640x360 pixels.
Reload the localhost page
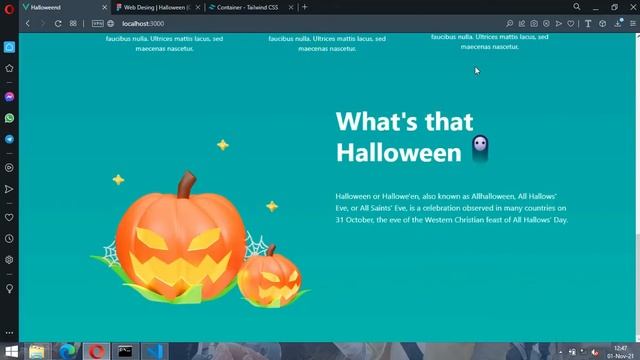coord(58,24)
